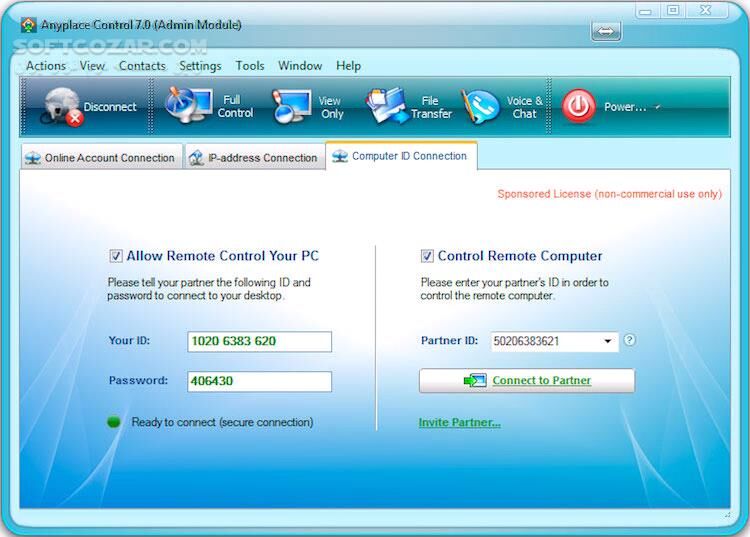The height and width of the screenshot is (537, 750).
Task: Switch to IP-address Connection tab
Action: tap(254, 157)
